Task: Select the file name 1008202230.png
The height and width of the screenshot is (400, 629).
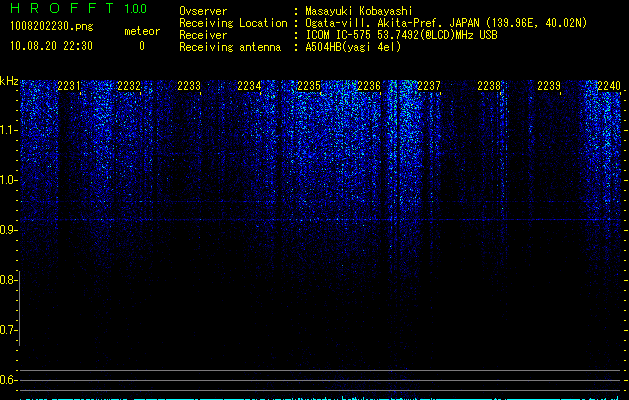Action: click(x=52, y=26)
